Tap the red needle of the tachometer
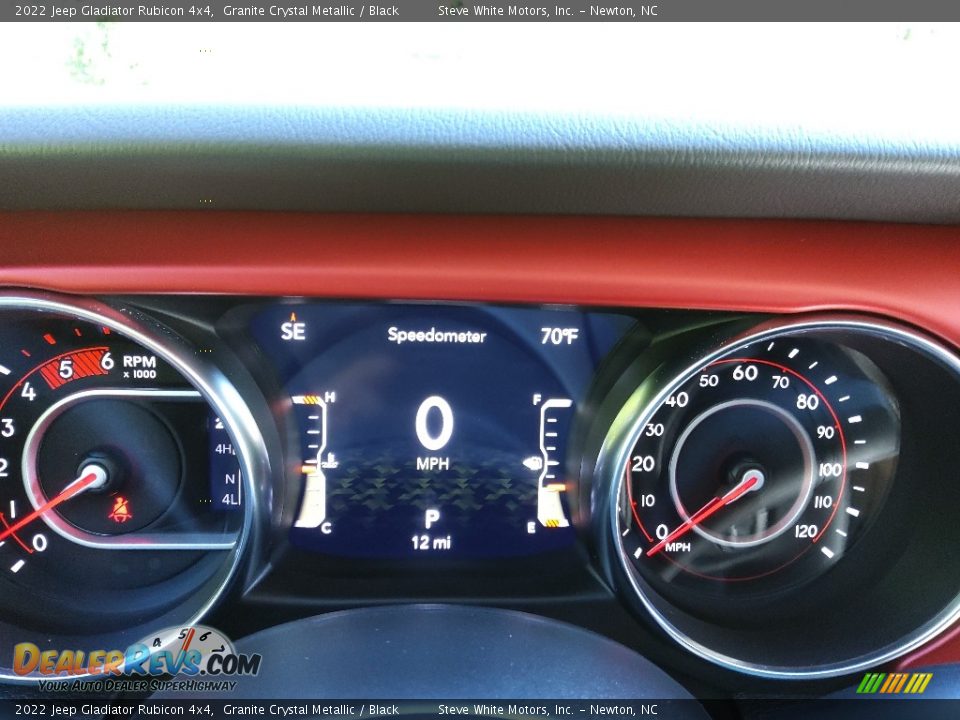 (x=50, y=504)
